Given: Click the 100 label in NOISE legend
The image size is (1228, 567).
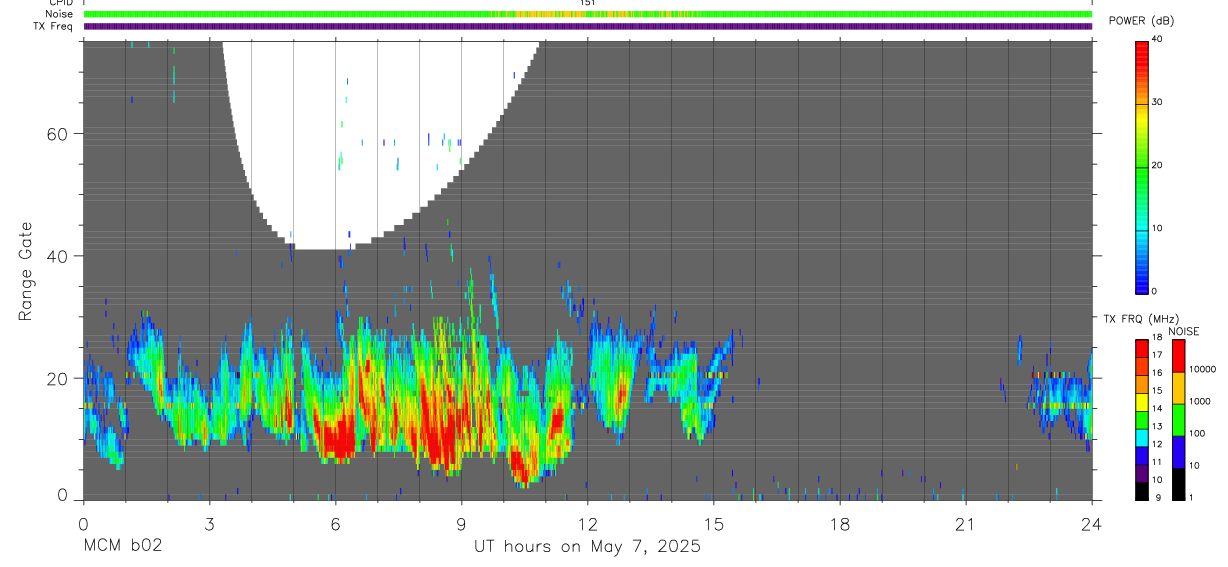Looking at the screenshot, I should (1197, 433).
